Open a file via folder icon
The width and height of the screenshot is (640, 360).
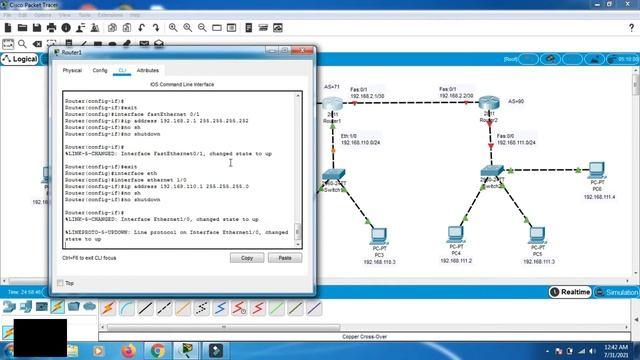(x=22, y=28)
